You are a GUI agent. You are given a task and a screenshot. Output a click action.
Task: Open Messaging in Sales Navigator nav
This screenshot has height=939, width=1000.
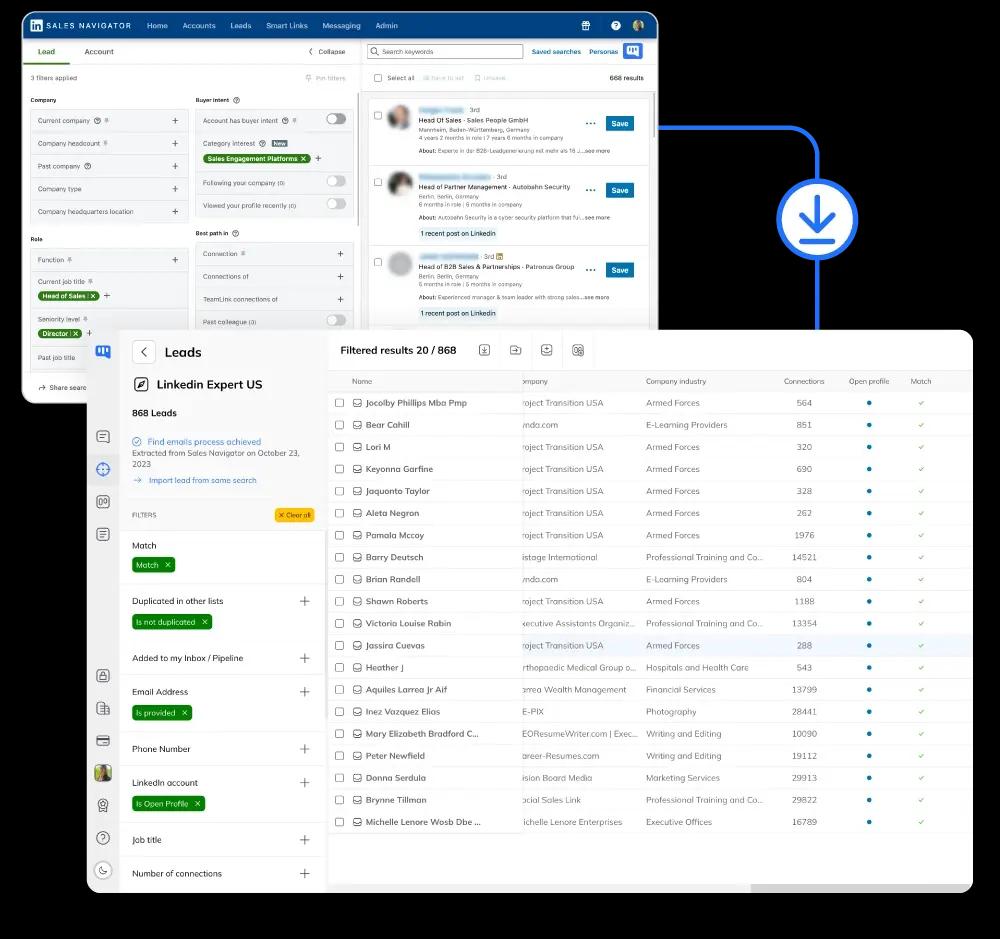(341, 26)
